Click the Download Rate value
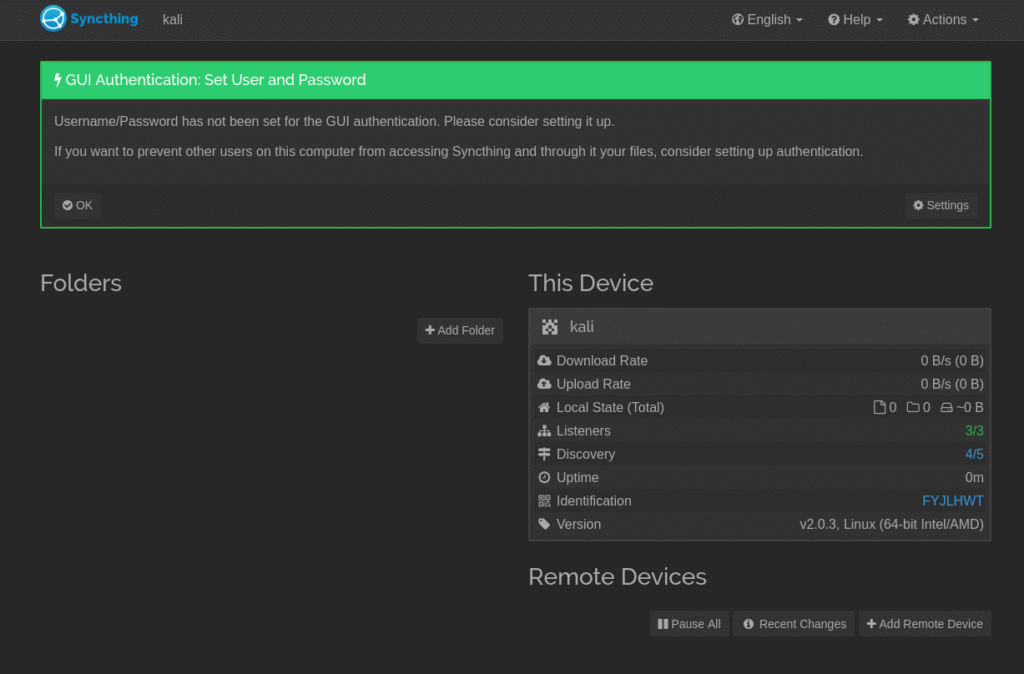The height and width of the screenshot is (674, 1024). point(952,361)
